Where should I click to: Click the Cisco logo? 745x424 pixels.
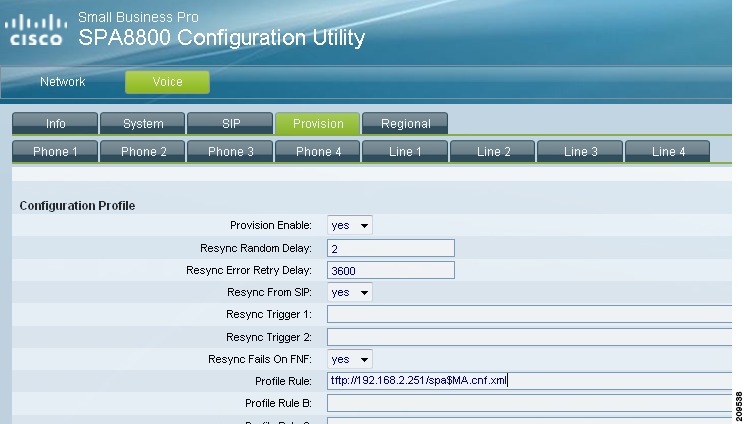point(36,30)
